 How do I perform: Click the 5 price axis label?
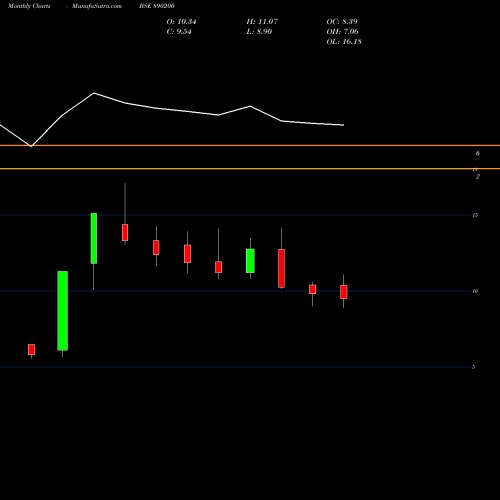point(474,367)
